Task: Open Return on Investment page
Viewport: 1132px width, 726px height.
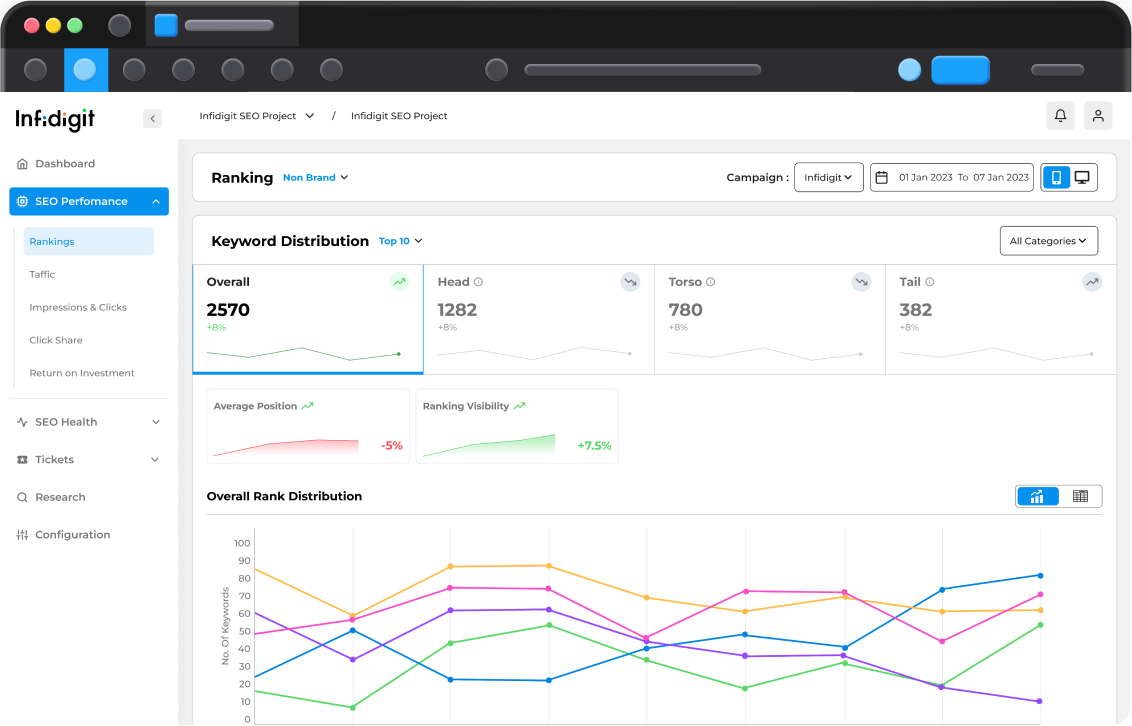Action: [82, 373]
